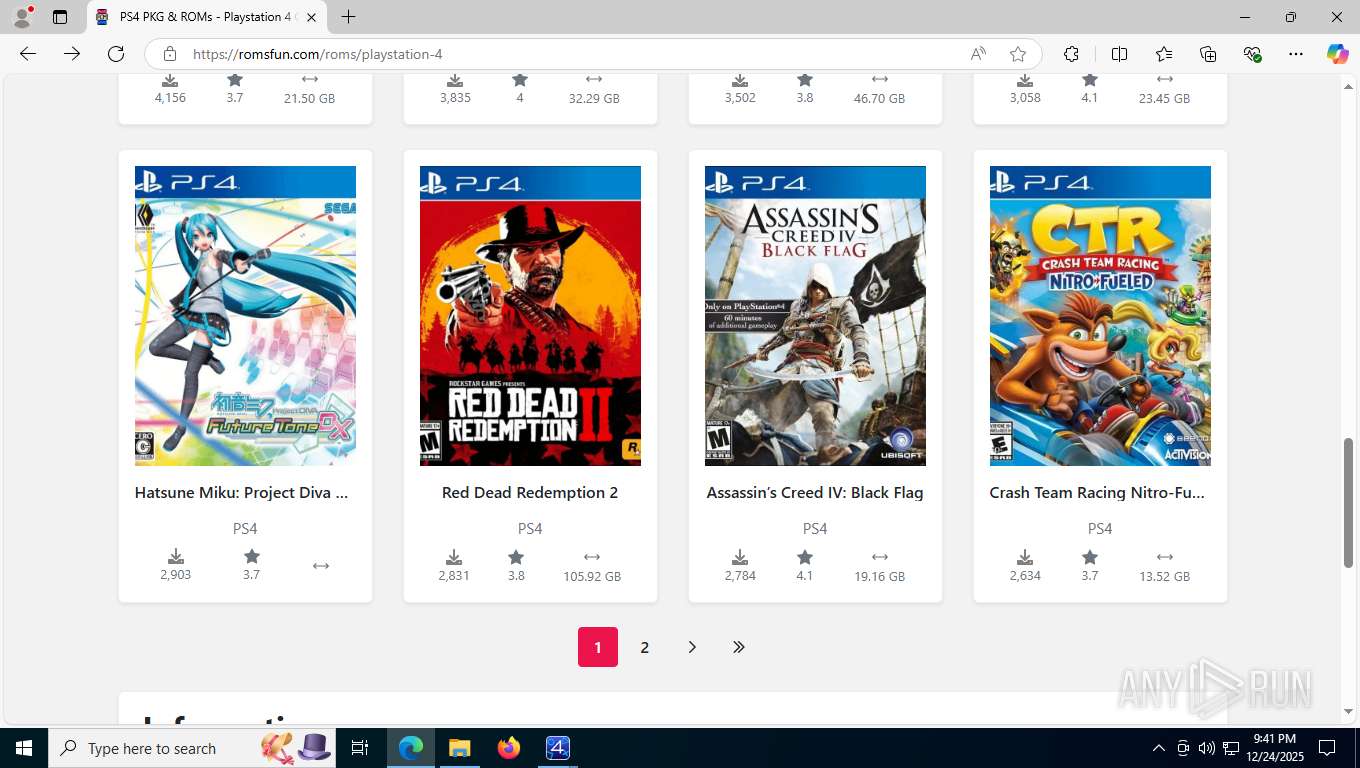Image resolution: width=1360 pixels, height=768 pixels.
Task: Click download icon above 2,784
Action: (740, 557)
